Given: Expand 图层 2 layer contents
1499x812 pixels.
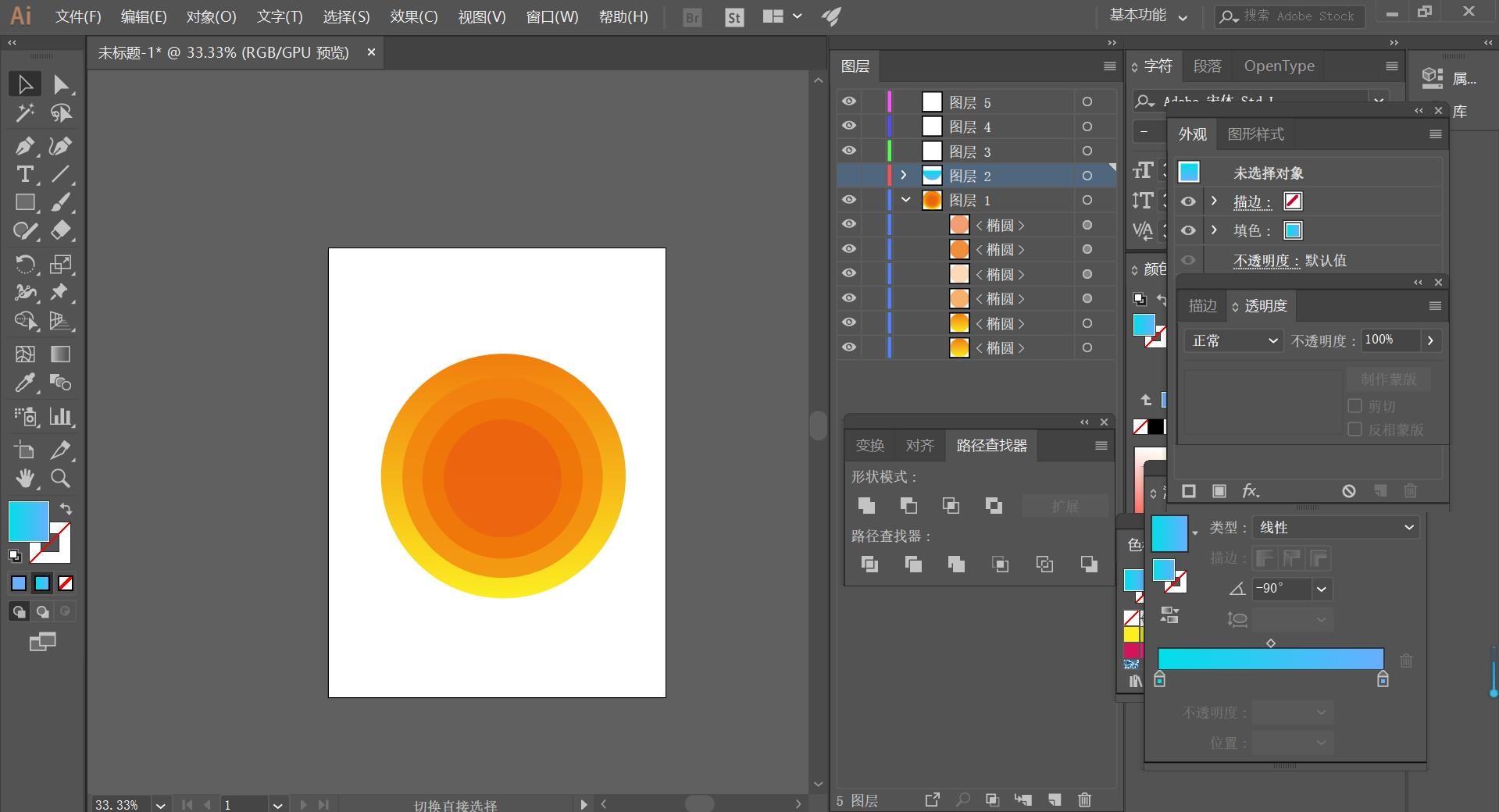Looking at the screenshot, I should tap(904, 176).
